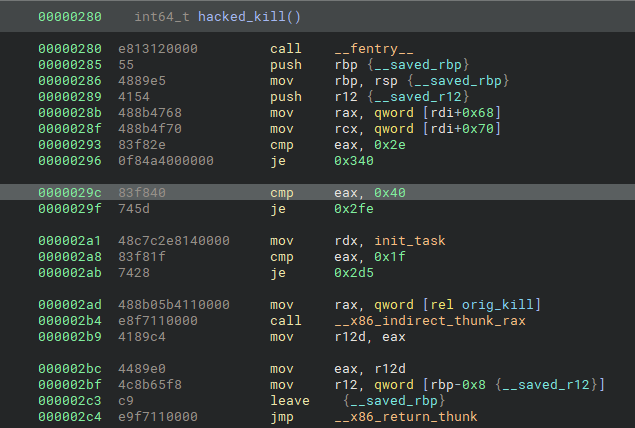Select the leave instruction at 000002c3
This screenshot has height=428, width=635.
point(290,401)
